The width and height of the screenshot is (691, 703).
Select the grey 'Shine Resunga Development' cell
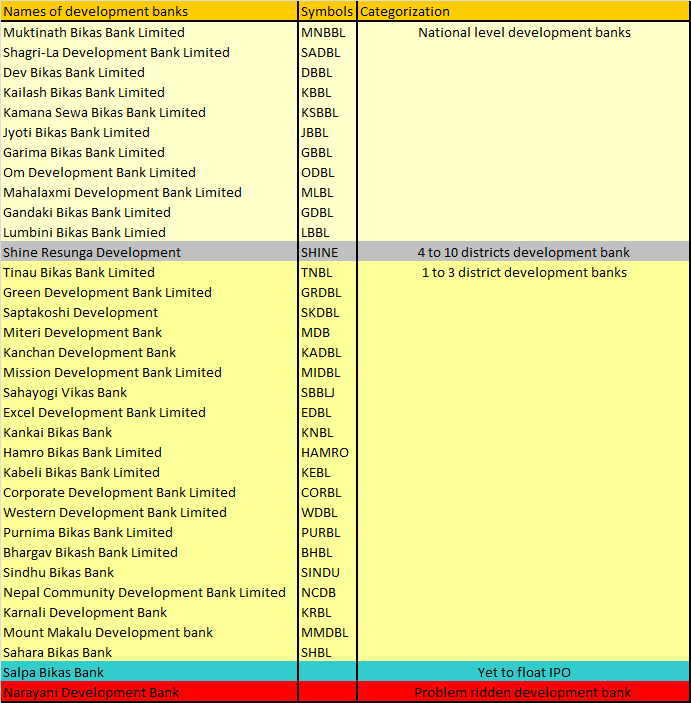tap(149, 252)
